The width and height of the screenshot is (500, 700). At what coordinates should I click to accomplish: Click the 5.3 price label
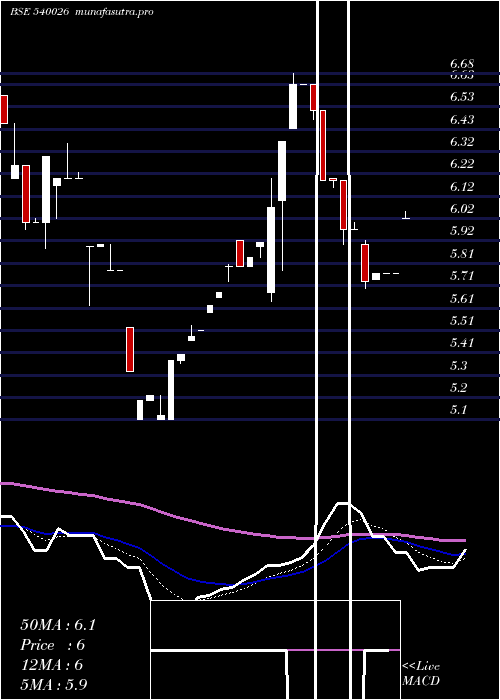tap(458, 366)
